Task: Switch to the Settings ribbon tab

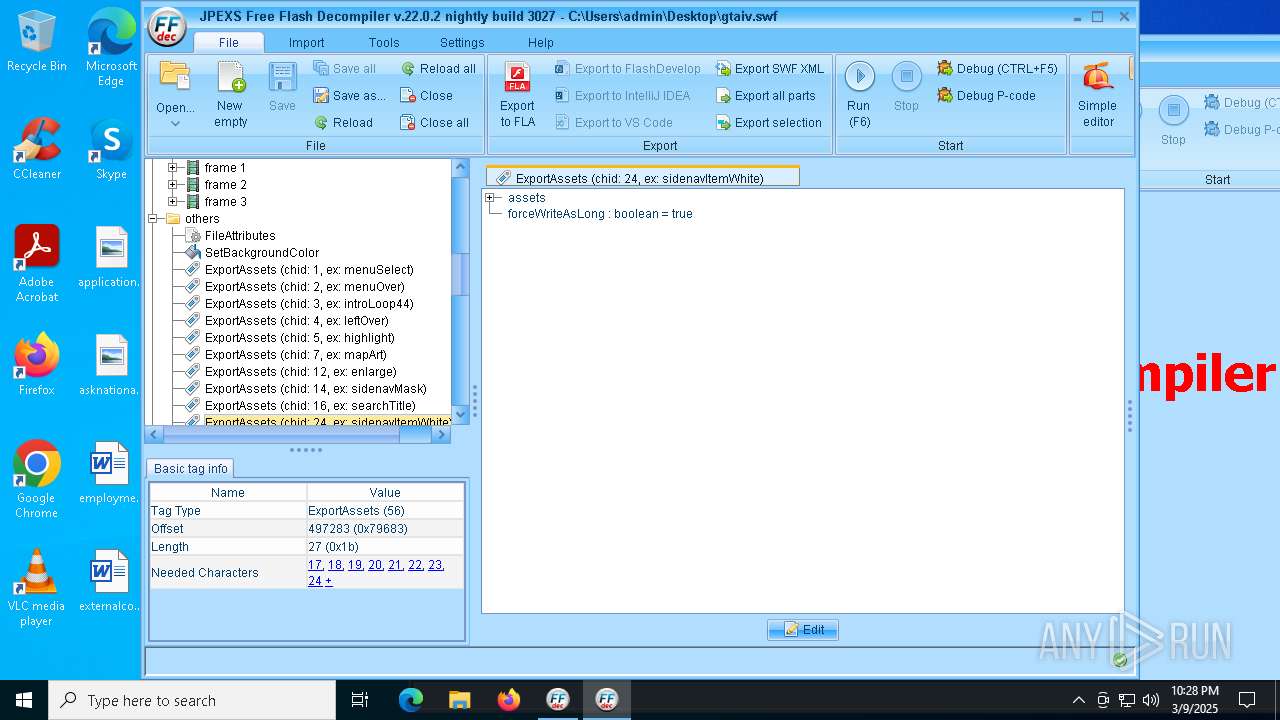Action: 462,42
